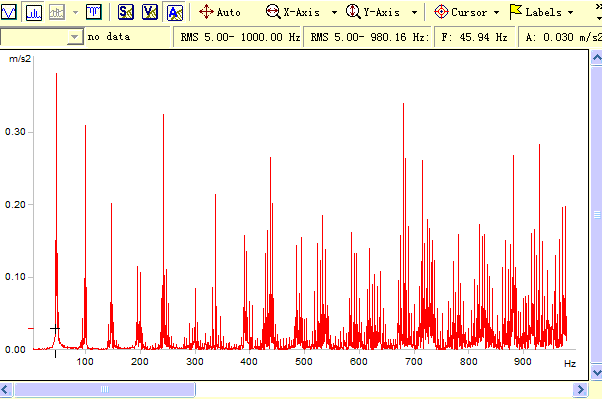Expand the Y-Axis dropdown arrow
This screenshot has width=602, height=399.
click(414, 13)
